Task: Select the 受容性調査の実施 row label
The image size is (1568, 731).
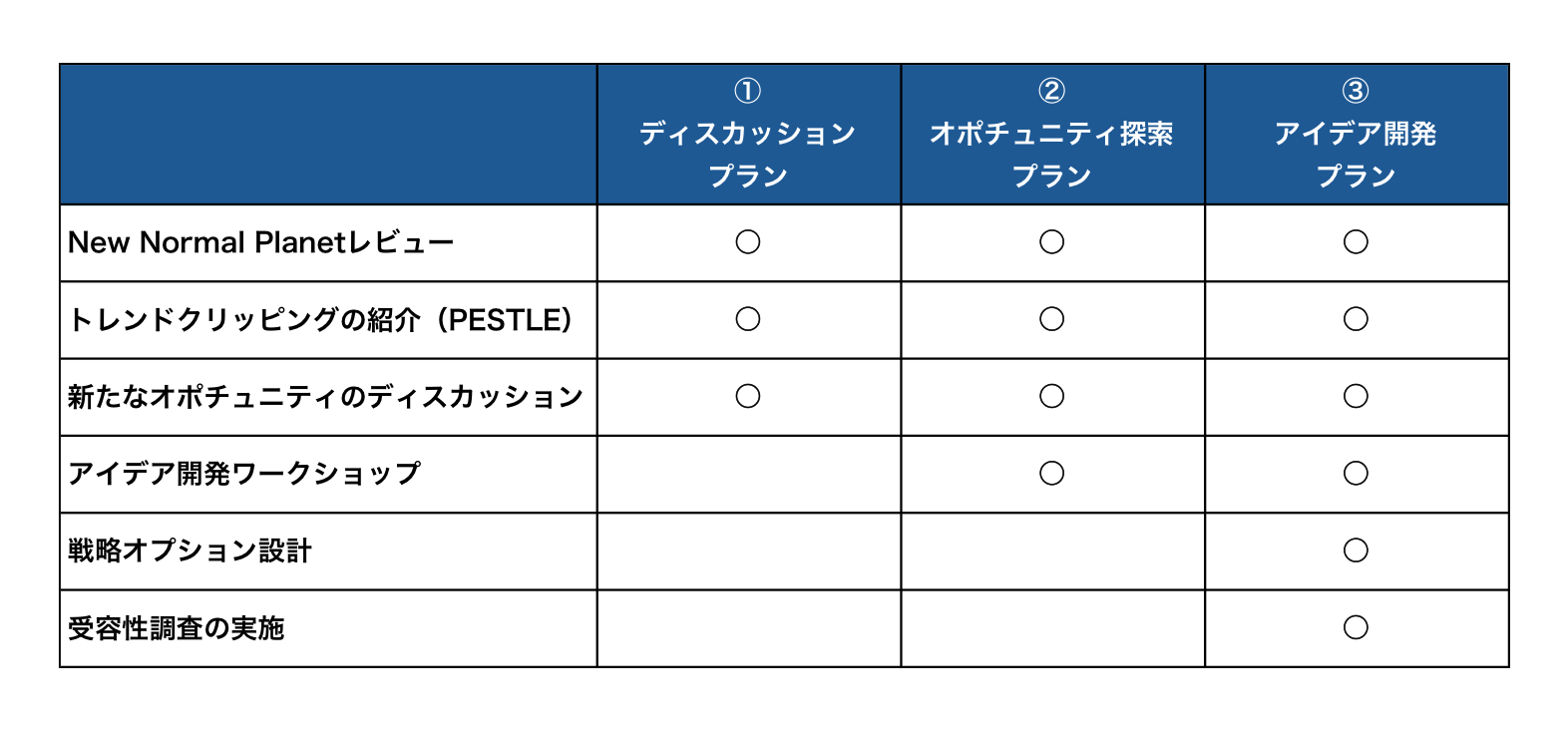Action: (177, 628)
